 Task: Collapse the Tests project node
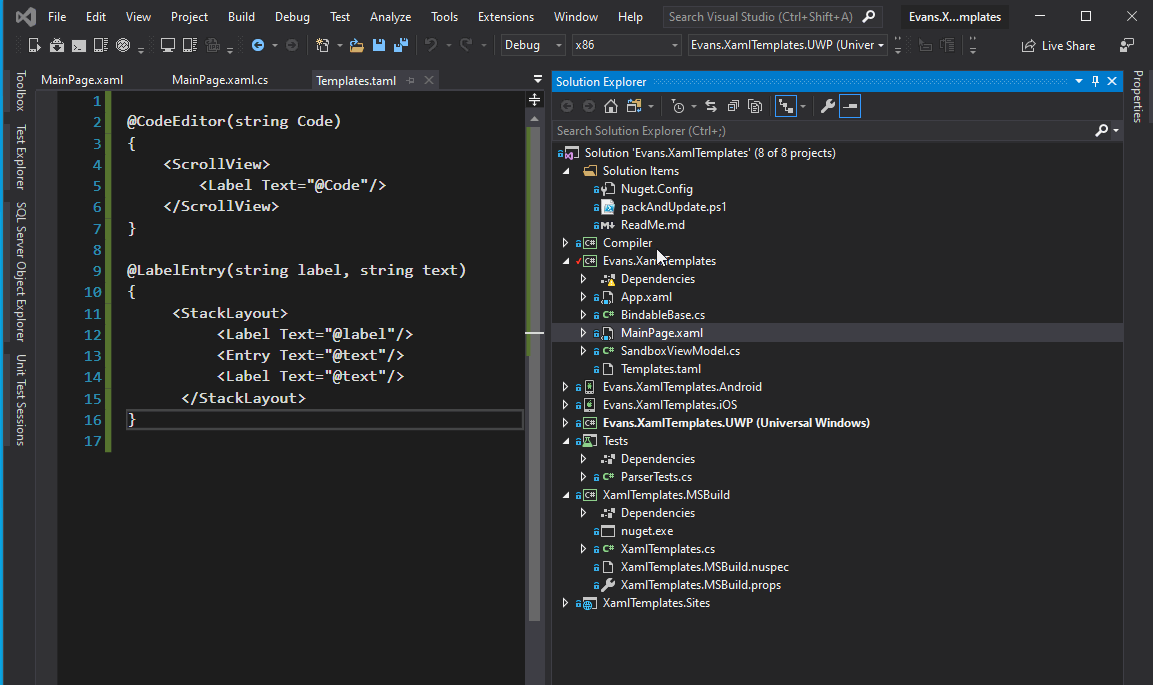565,441
